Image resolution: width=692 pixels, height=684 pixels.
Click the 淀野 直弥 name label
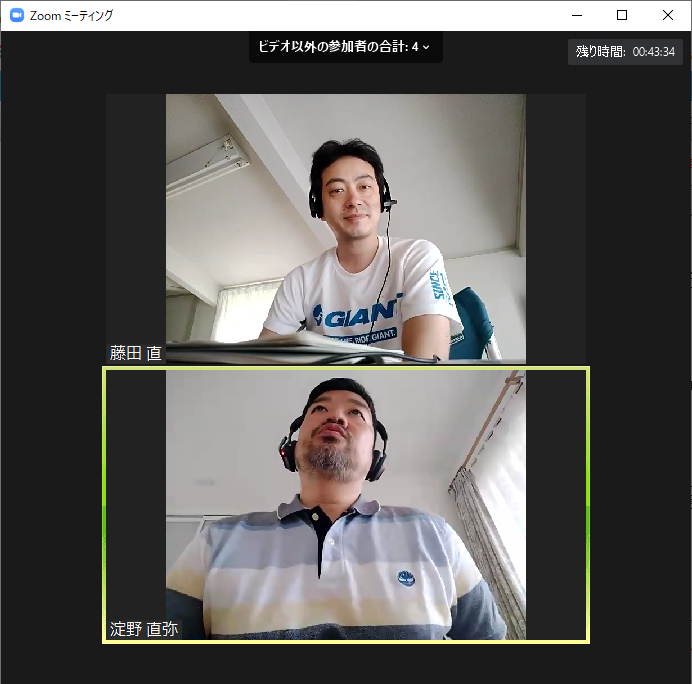[x=144, y=629]
